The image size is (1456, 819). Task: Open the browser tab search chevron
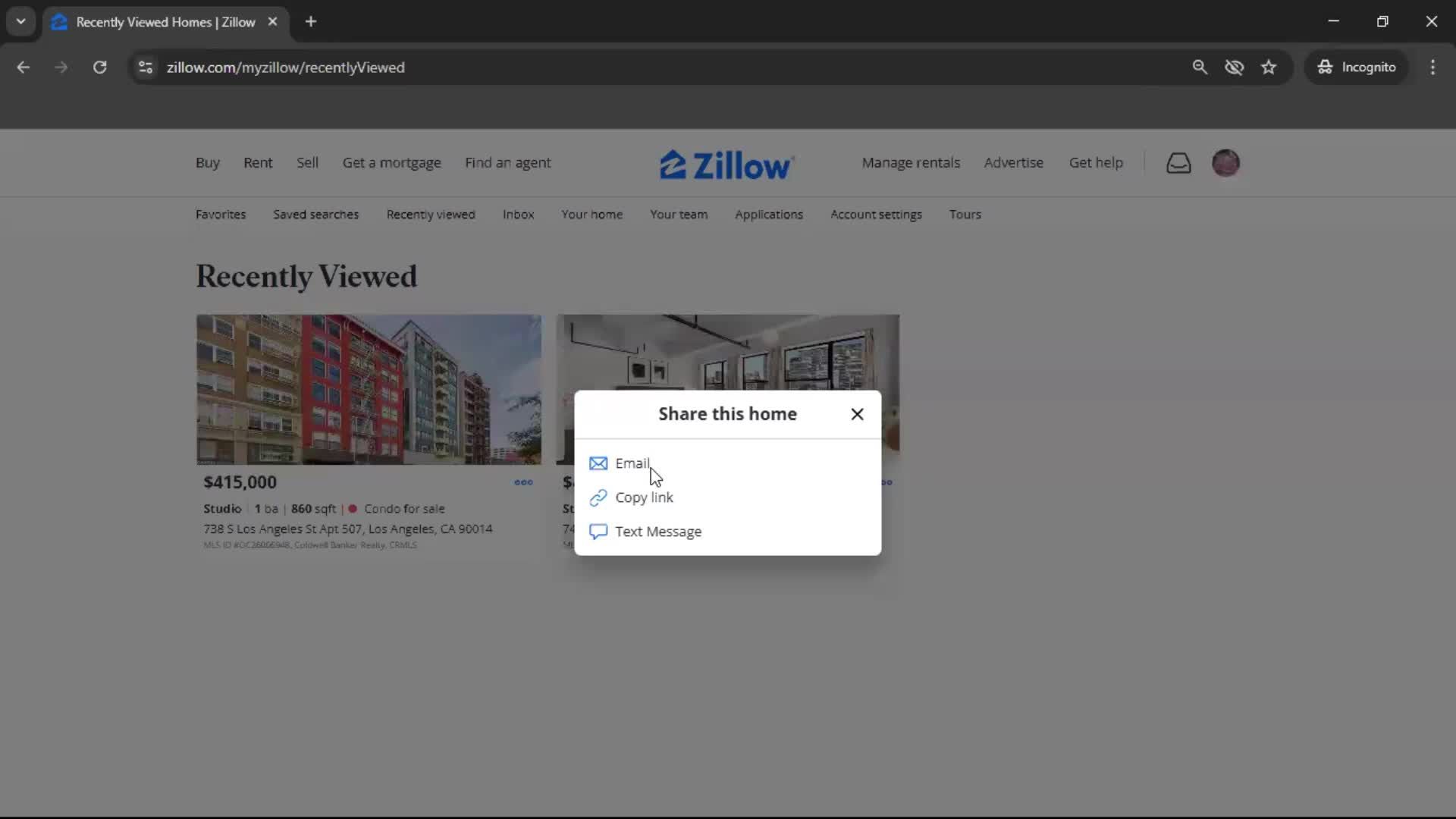tap(20, 21)
